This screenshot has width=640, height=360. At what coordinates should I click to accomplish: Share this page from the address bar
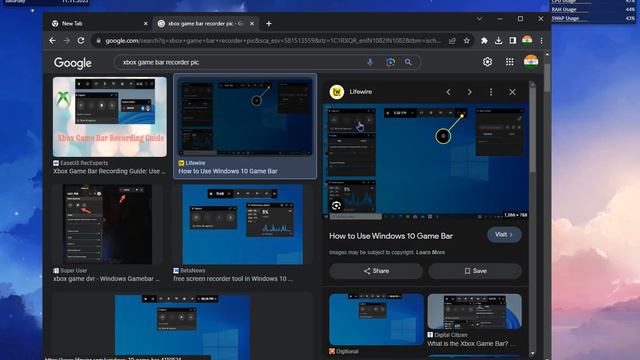click(x=452, y=40)
